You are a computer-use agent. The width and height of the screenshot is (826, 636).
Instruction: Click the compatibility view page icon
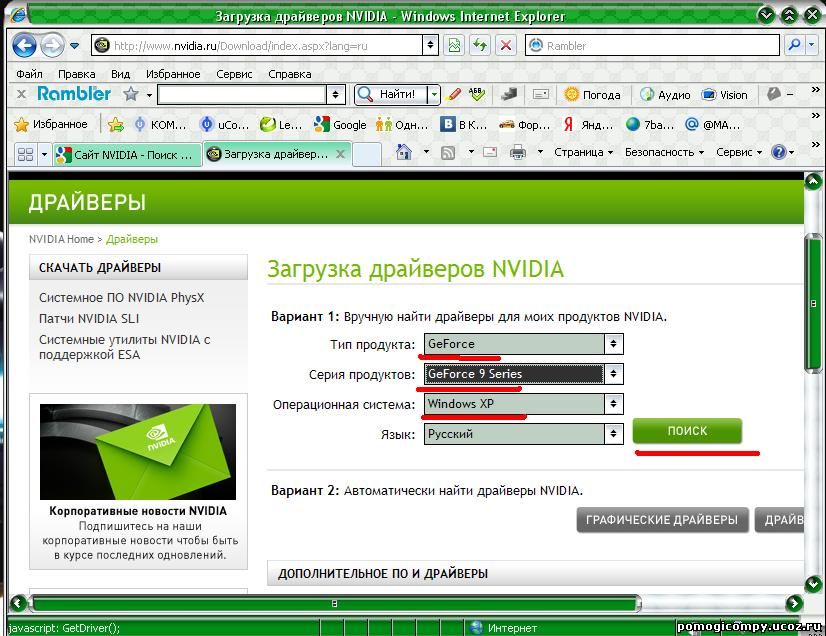pos(454,46)
